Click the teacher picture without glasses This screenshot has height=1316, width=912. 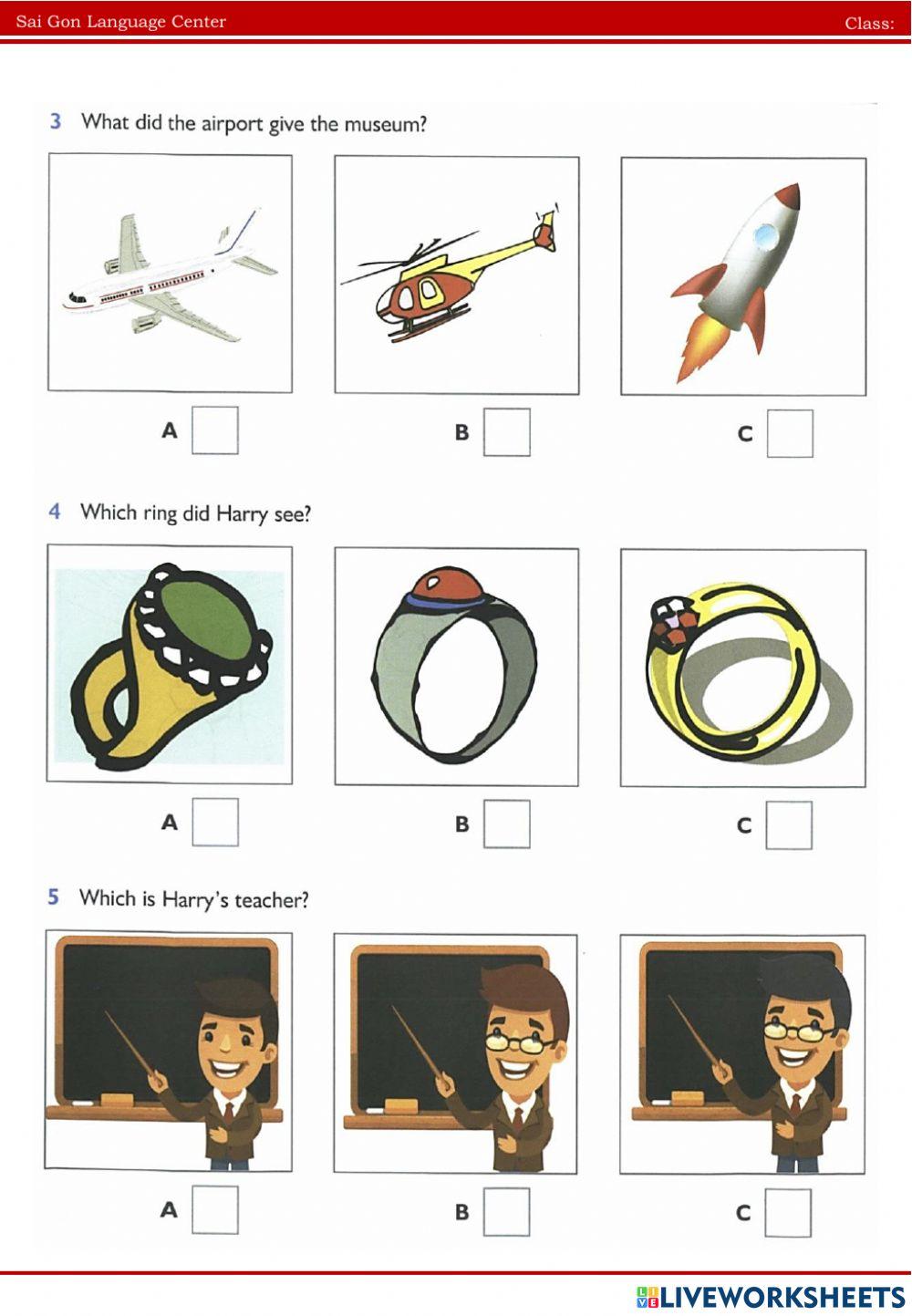point(169,1051)
